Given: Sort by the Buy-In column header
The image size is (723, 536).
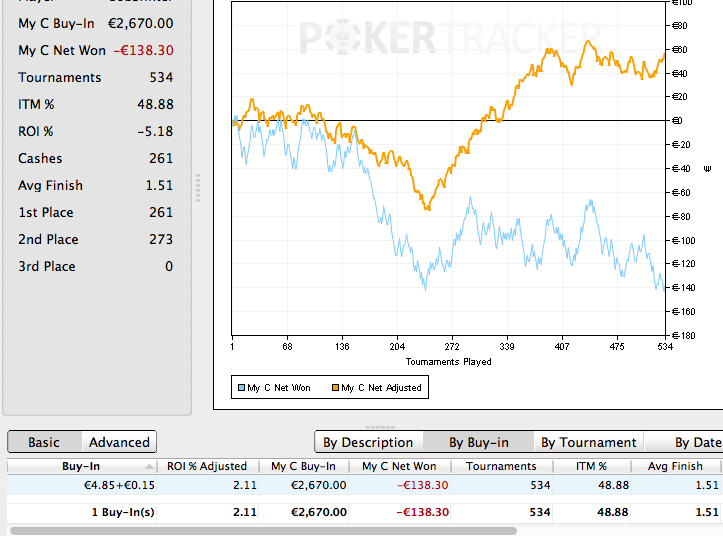Looking at the screenshot, I should click(82, 466).
